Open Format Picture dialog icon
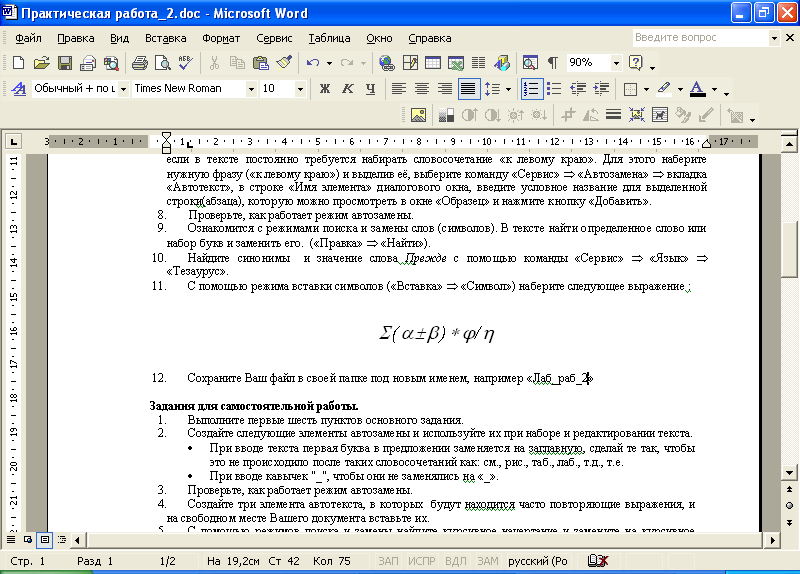800x574 pixels. (x=683, y=115)
